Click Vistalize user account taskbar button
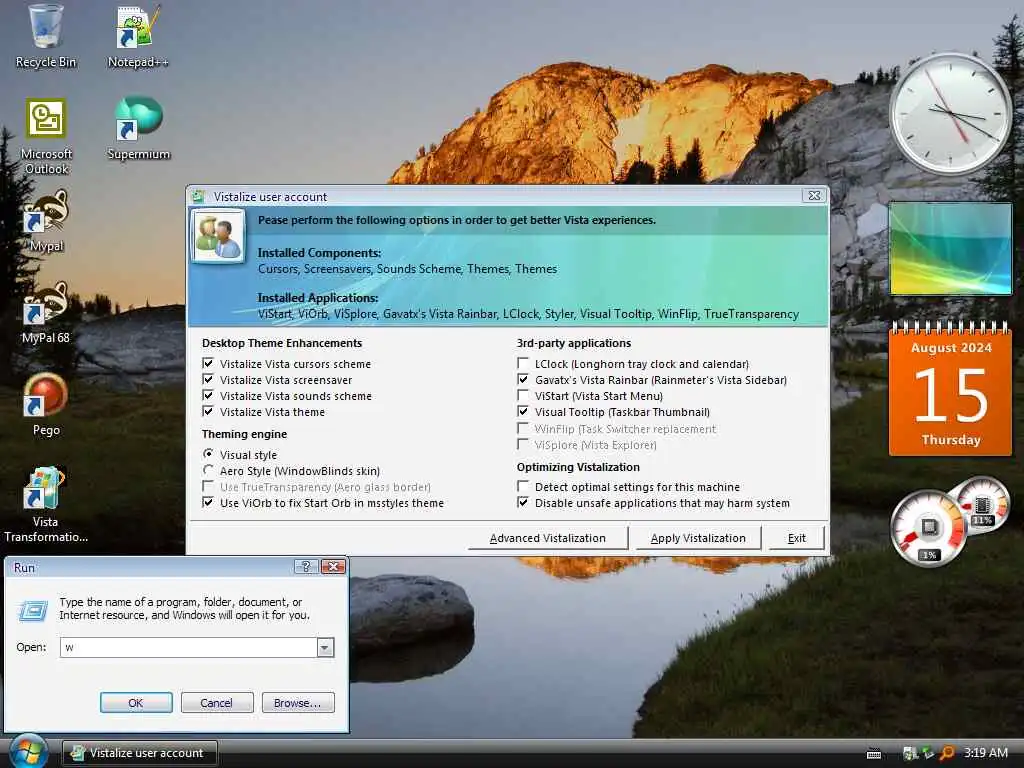 [140, 753]
